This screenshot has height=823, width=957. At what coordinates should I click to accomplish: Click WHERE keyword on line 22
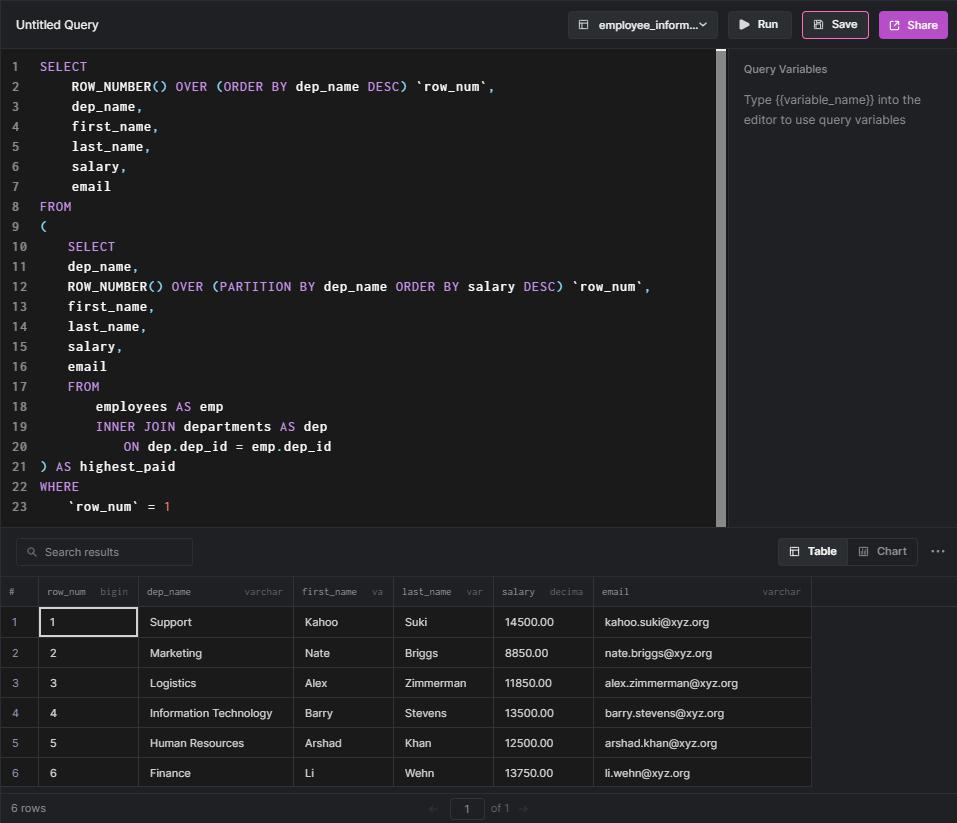tap(59, 487)
